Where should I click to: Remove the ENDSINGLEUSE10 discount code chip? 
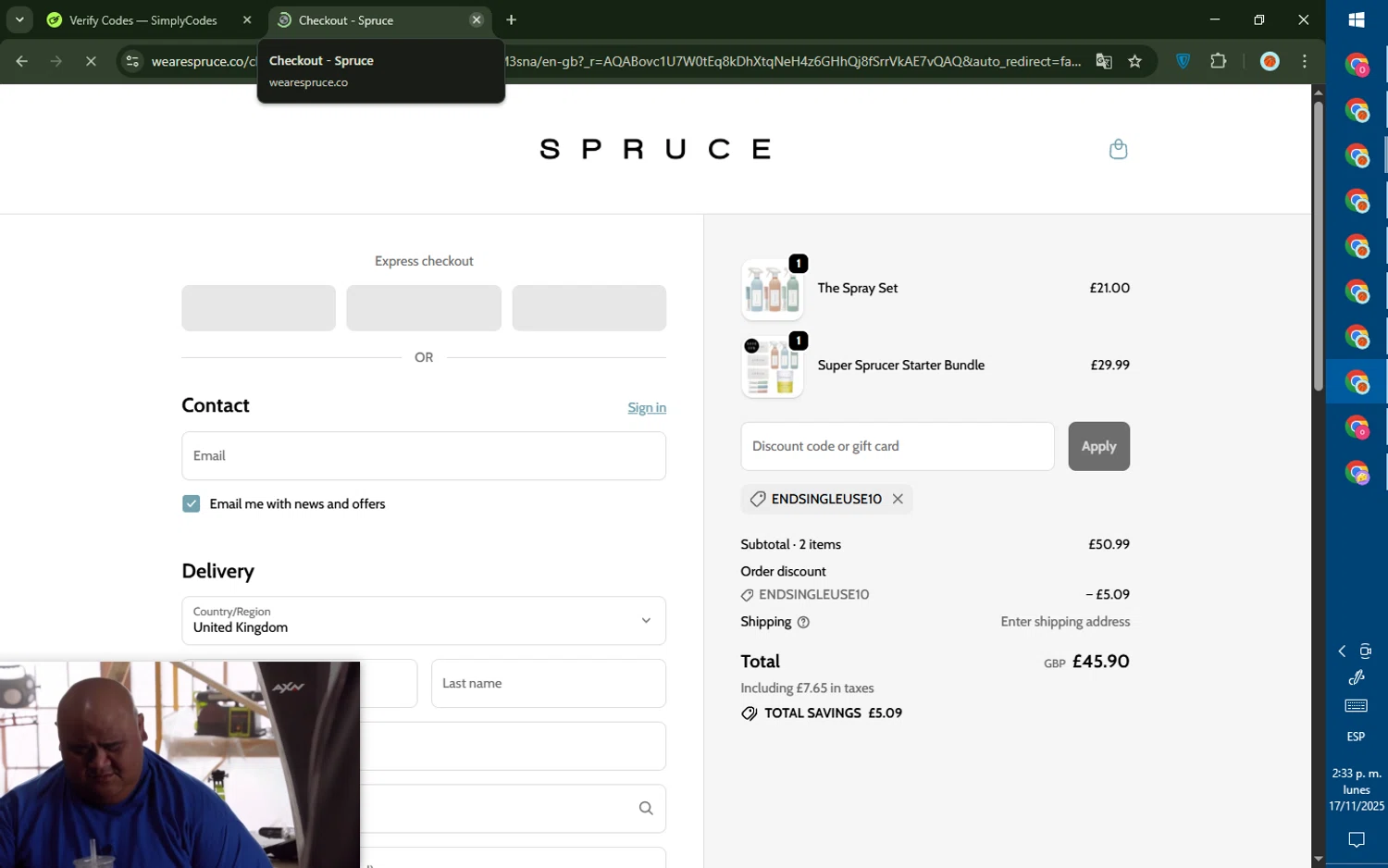[x=898, y=499]
